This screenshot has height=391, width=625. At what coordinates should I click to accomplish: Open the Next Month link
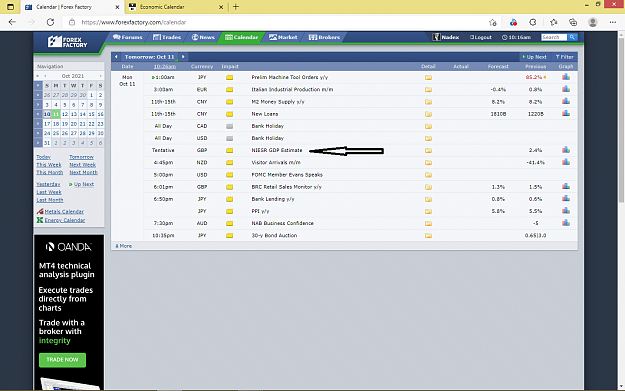coord(83,172)
